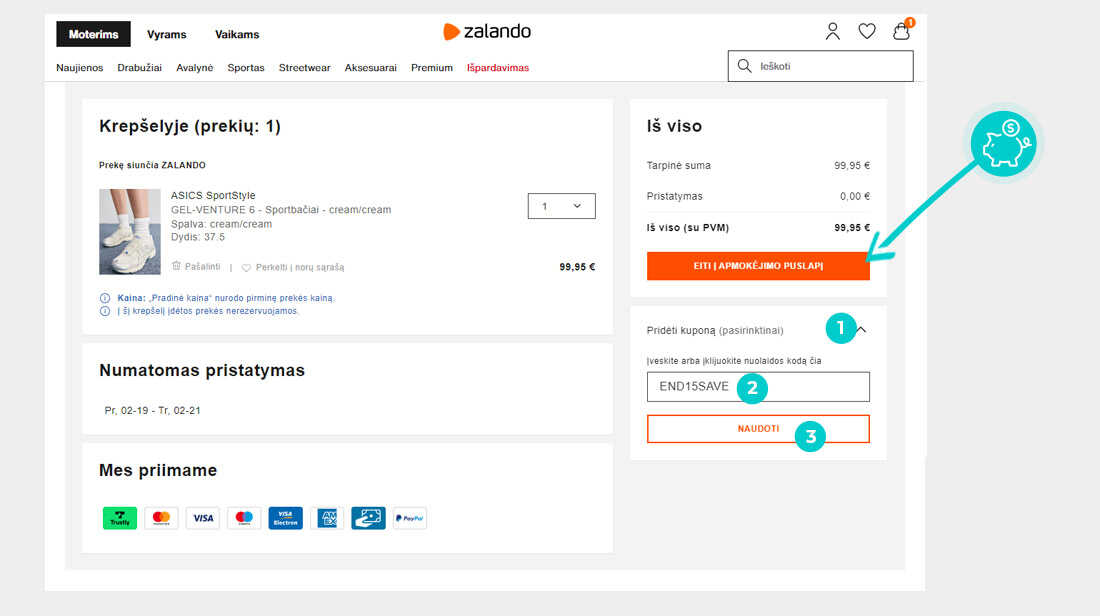Screen dimensions: 1100x616
Task: Open the quantity dropdown showing 1
Action: pyautogui.click(x=561, y=206)
